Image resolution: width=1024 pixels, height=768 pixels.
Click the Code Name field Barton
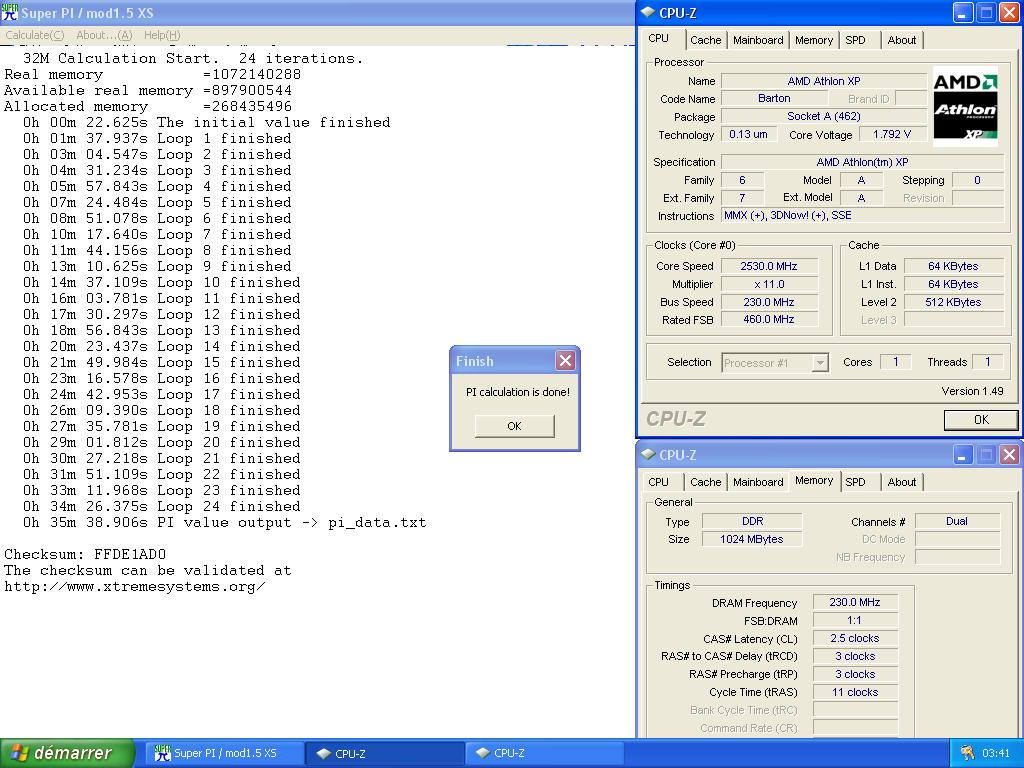tap(774, 99)
